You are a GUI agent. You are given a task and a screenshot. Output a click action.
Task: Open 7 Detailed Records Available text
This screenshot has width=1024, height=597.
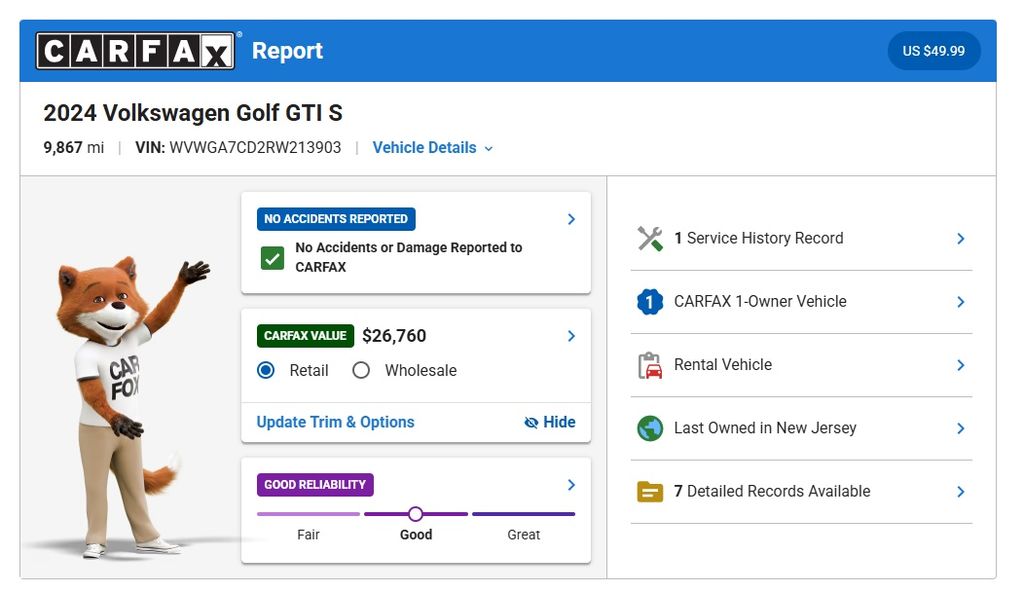pyautogui.click(x=772, y=492)
